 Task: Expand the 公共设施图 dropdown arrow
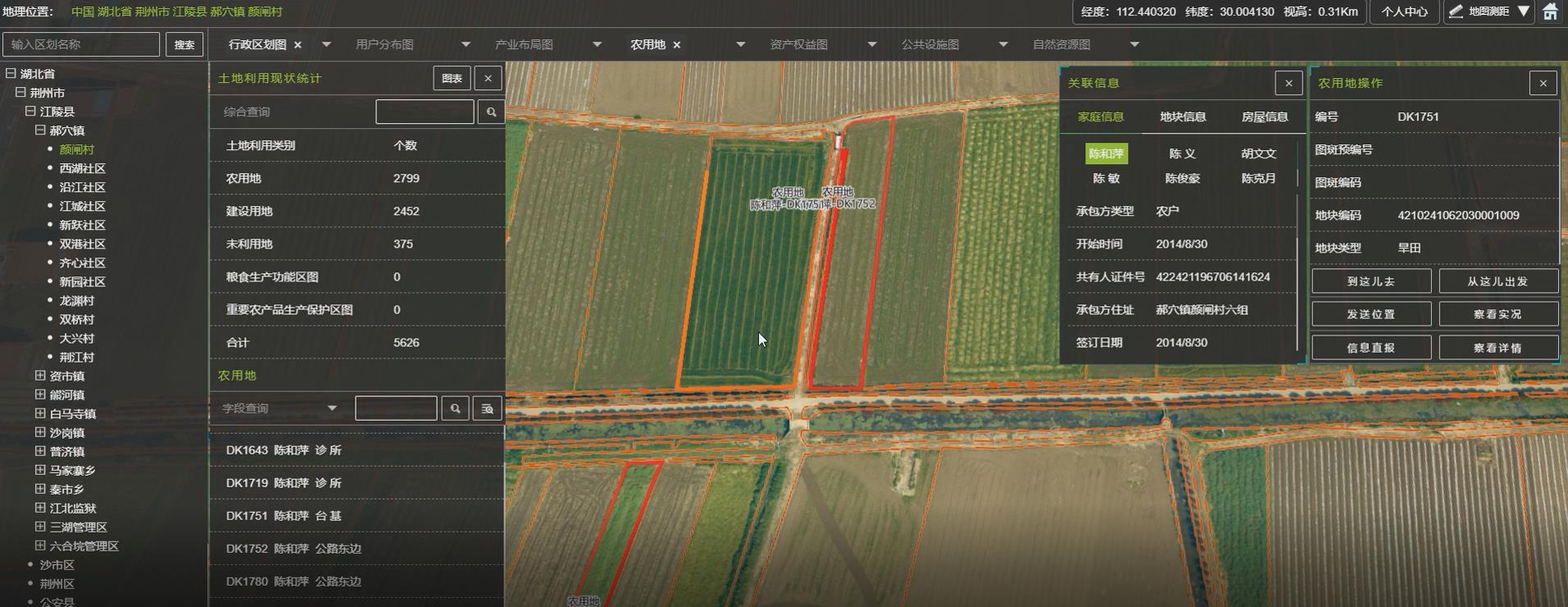1002,44
